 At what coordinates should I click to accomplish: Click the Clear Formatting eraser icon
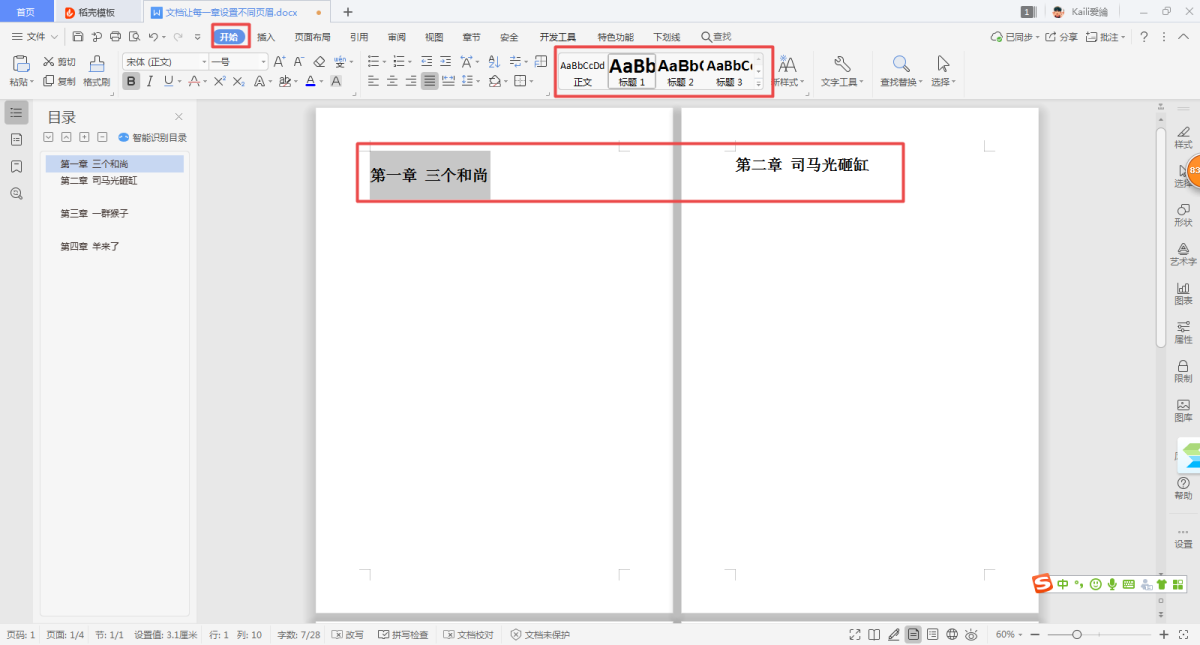click(320, 62)
